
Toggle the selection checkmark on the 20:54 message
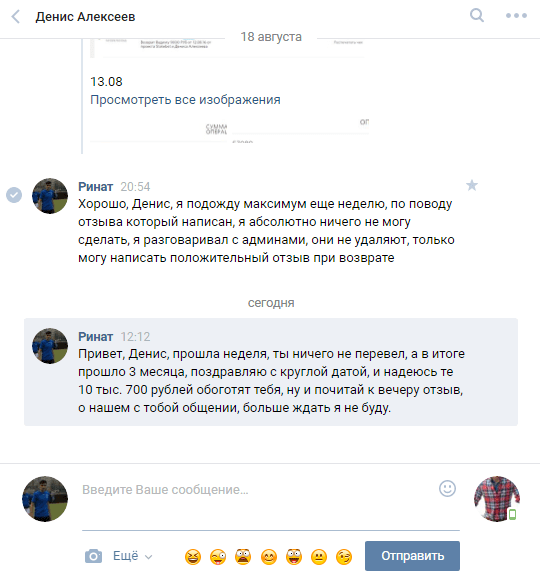14,195
